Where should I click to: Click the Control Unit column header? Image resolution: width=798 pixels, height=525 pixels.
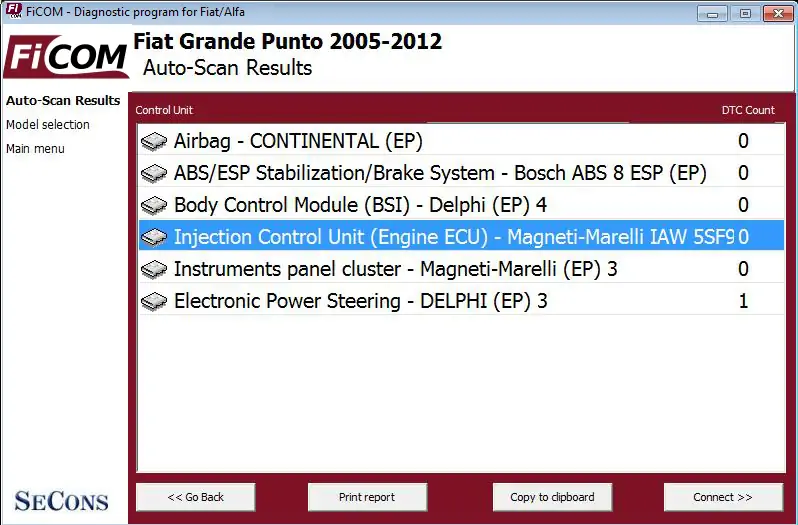pyautogui.click(x=164, y=110)
